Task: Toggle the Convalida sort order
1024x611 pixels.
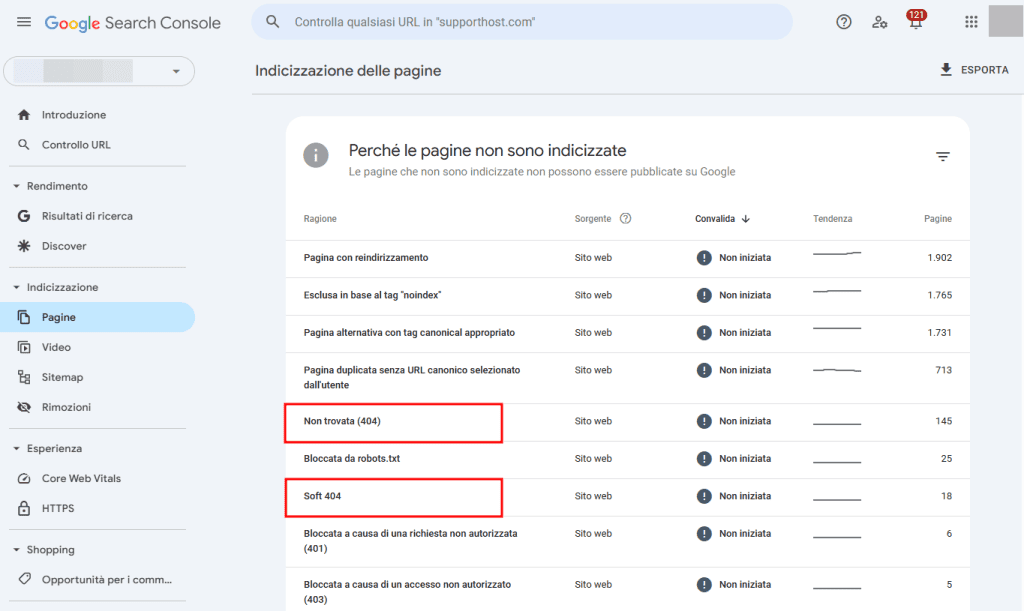Action: click(722, 218)
